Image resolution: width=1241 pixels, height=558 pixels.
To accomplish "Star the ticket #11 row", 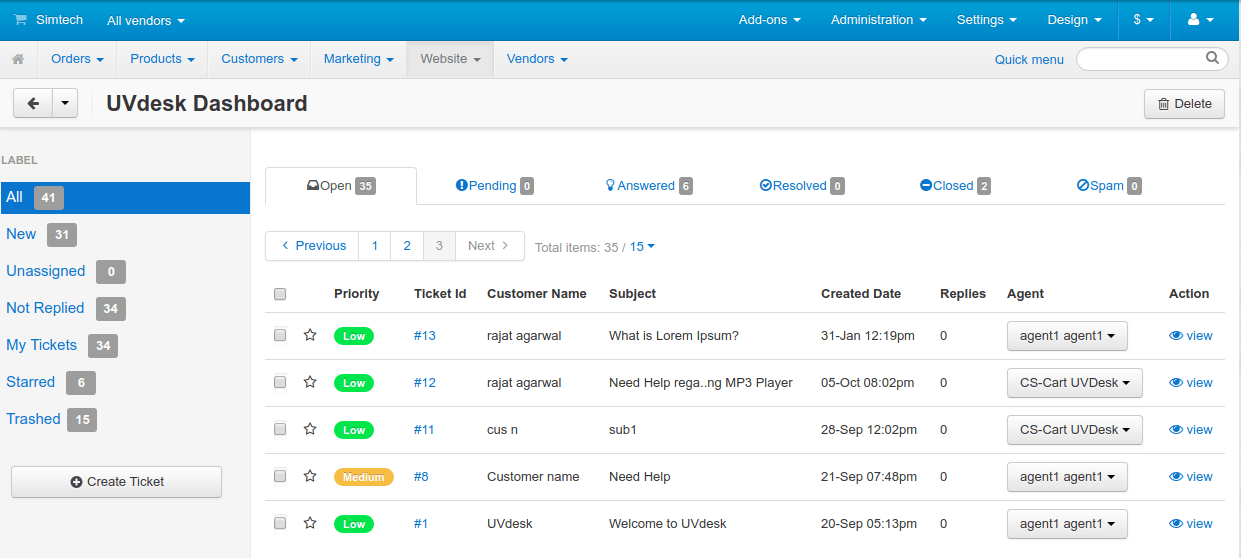I will (x=310, y=429).
